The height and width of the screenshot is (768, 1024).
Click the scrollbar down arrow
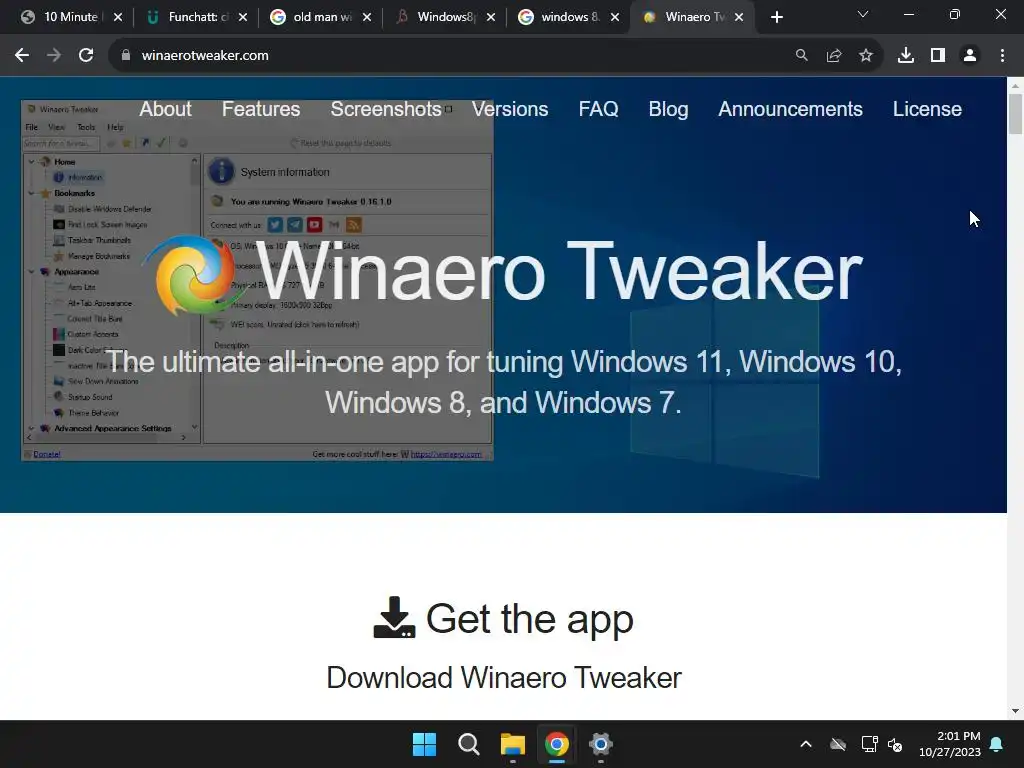[1015, 711]
